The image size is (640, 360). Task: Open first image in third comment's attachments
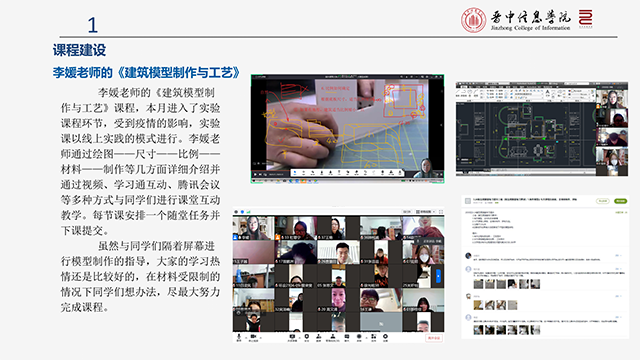point(478,304)
